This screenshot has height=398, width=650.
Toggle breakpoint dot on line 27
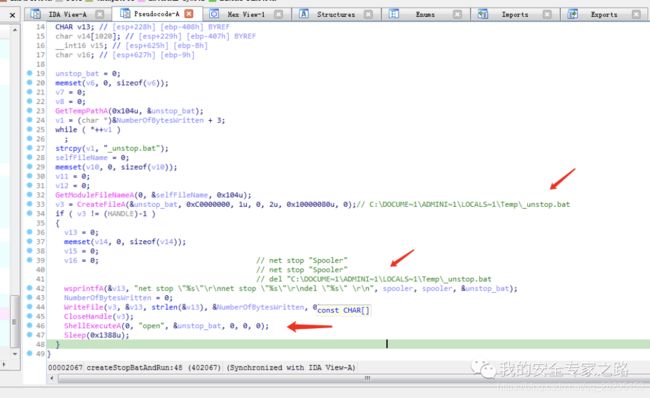pyautogui.click(x=30, y=148)
